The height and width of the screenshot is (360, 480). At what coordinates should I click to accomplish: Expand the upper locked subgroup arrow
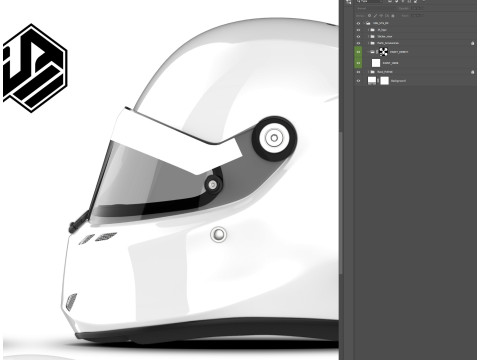pyautogui.click(x=369, y=43)
